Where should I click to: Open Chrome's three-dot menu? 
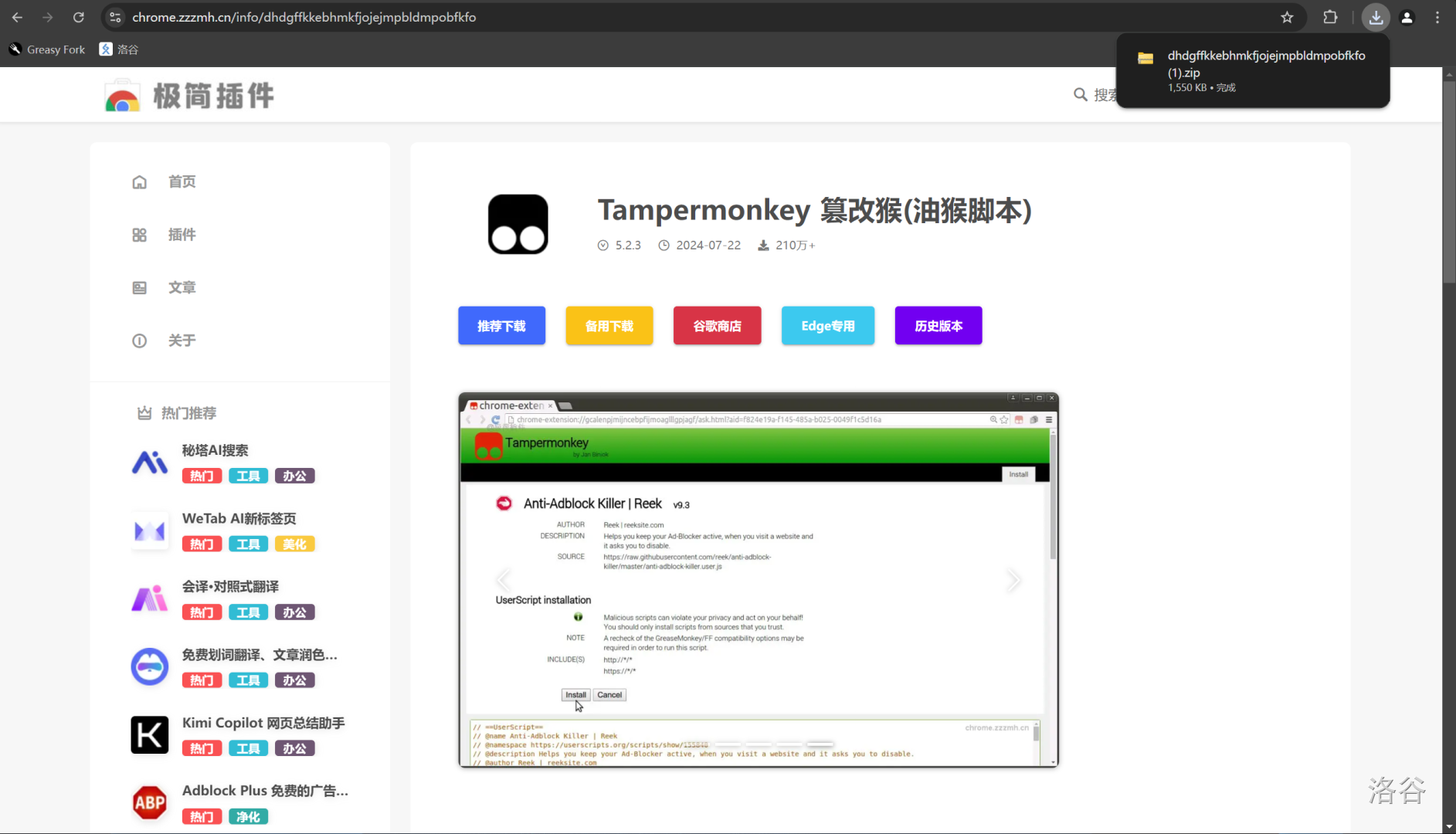pos(1437,17)
